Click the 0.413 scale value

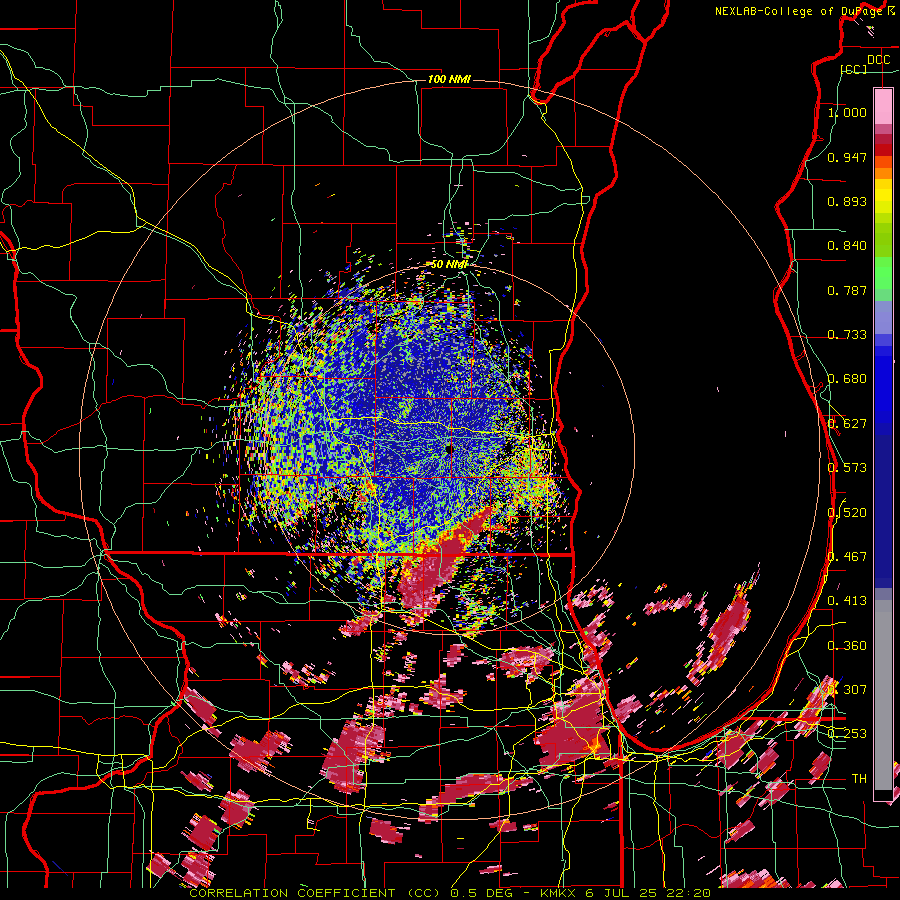(x=847, y=601)
